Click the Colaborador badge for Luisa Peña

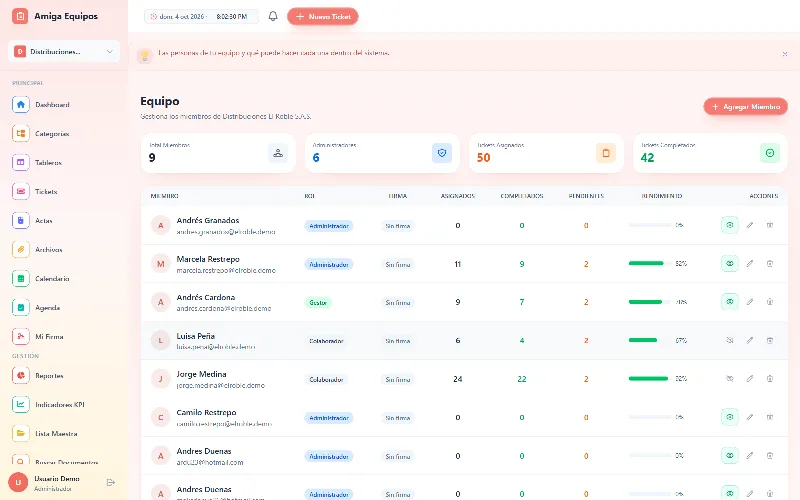click(326, 341)
